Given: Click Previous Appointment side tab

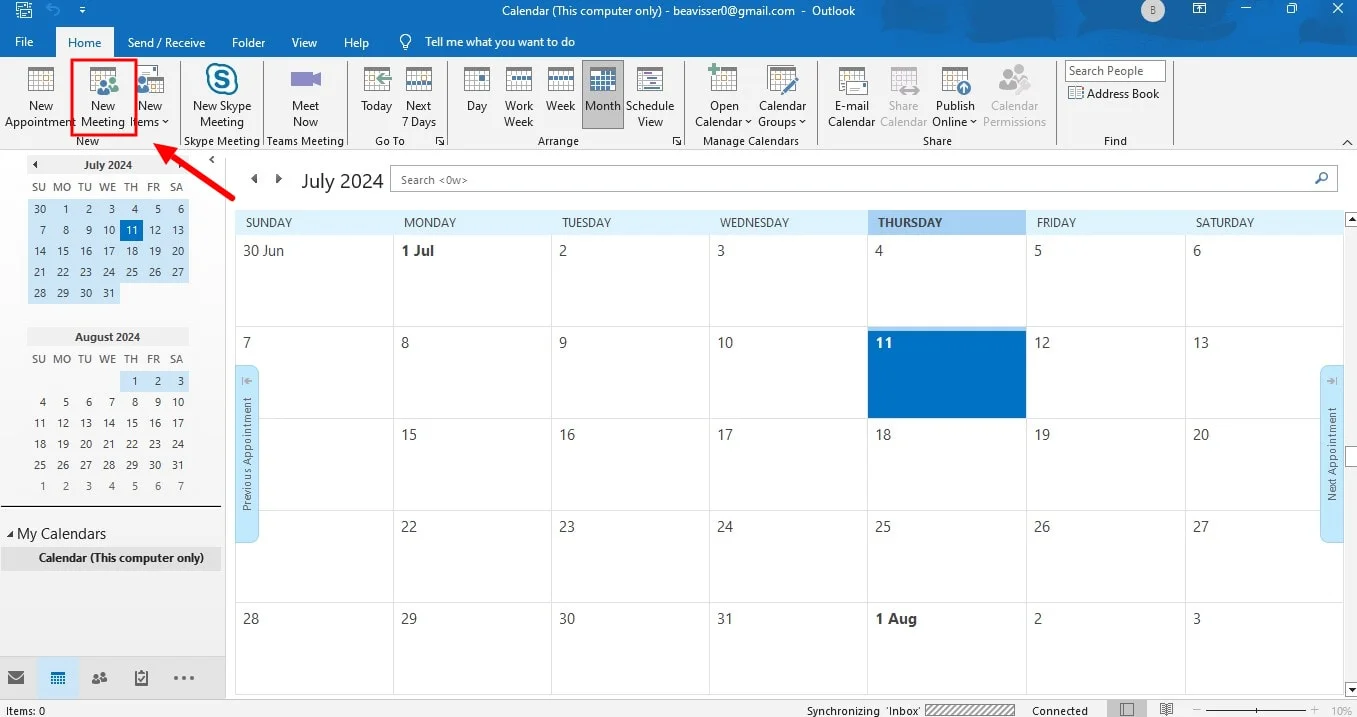Looking at the screenshot, I should [247, 454].
